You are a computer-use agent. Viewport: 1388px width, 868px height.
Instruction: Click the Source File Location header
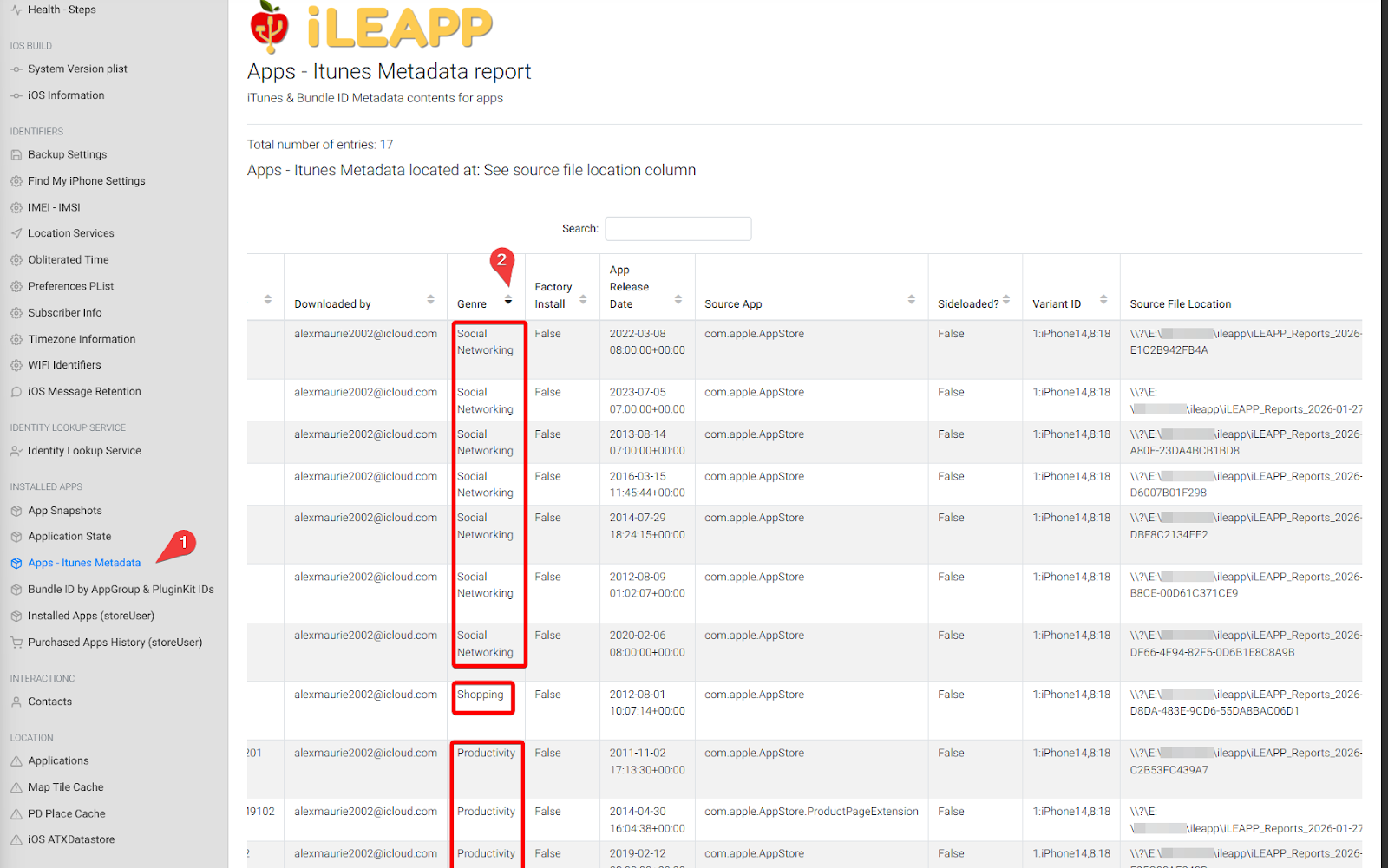[1181, 304]
